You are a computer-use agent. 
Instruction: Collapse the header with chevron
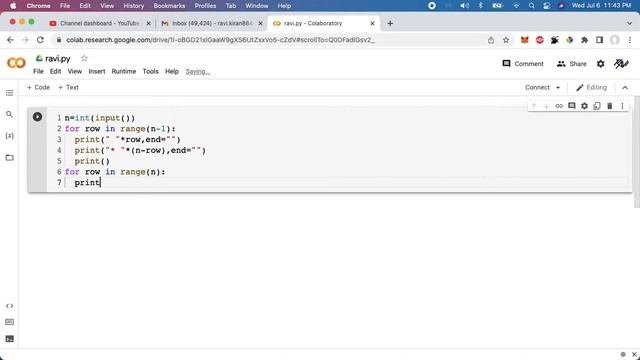pos(625,87)
